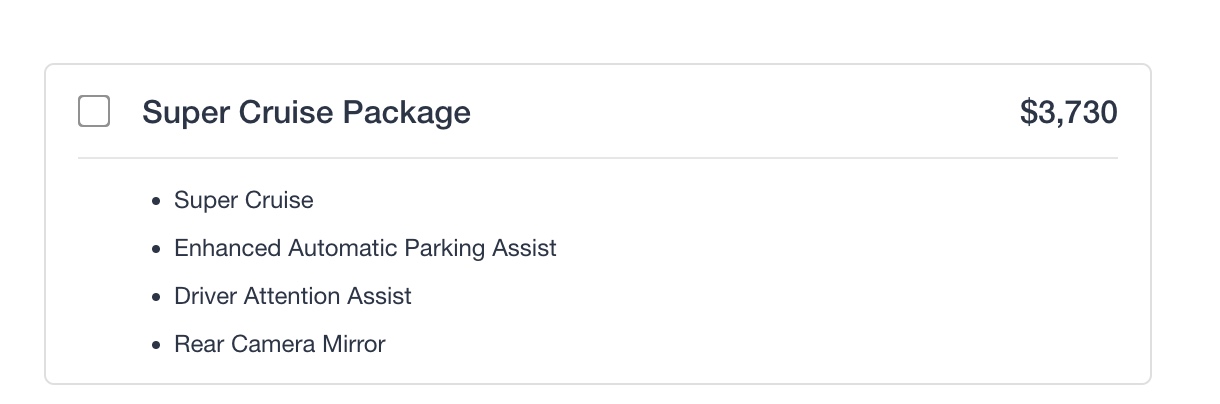Select the Driver Attention Assist item
1220x404 pixels.
click(x=293, y=296)
